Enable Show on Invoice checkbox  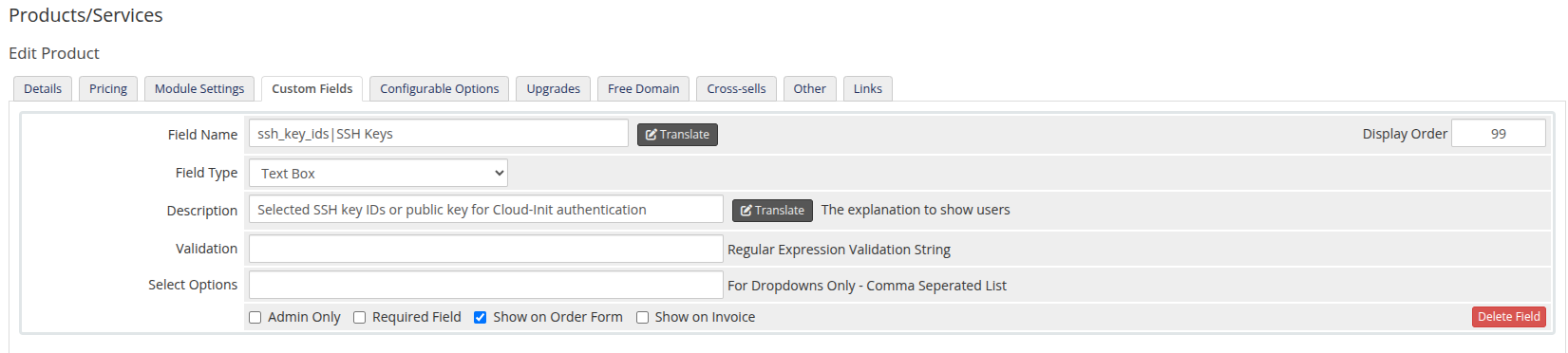[x=642, y=318]
